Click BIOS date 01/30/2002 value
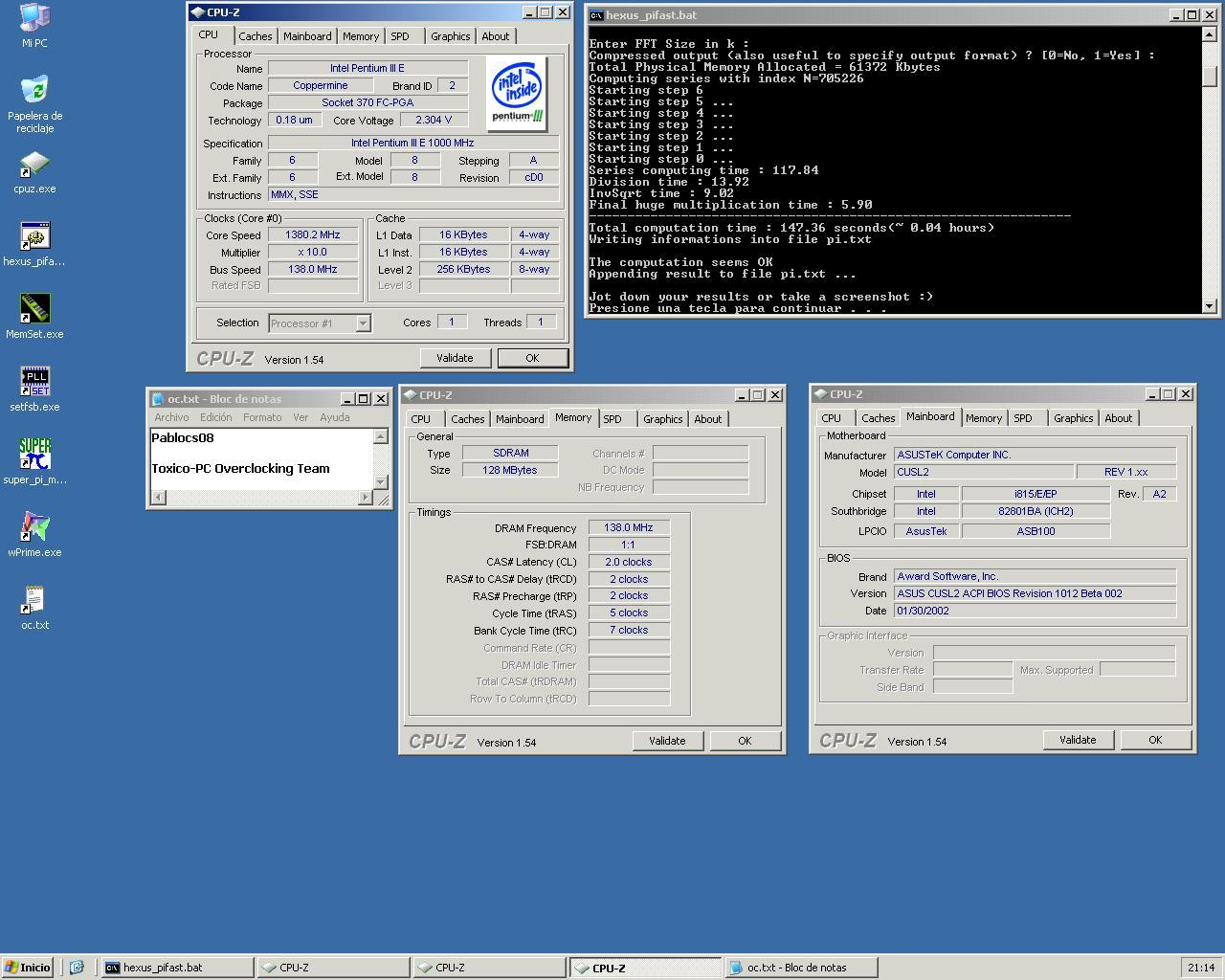 (1035, 611)
